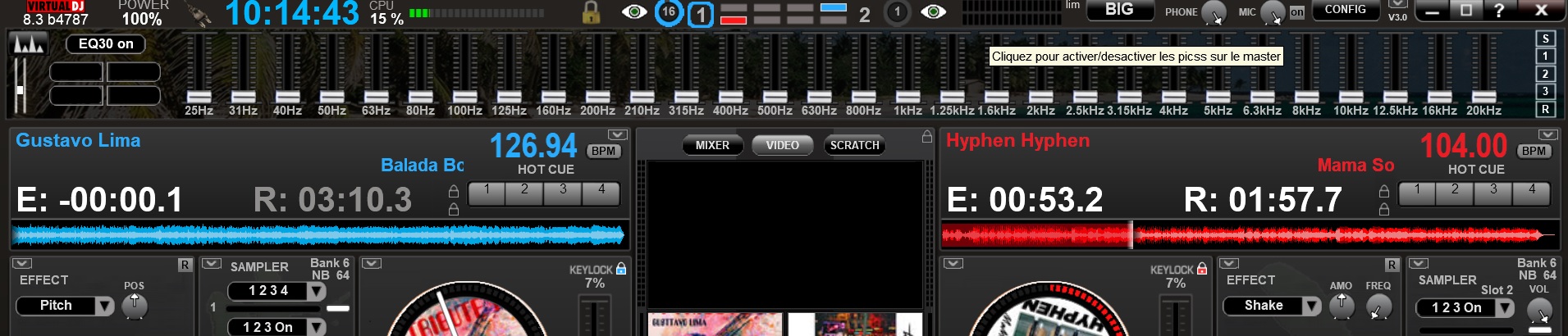Toggle the lim limiter label
Viewport: 1568px width, 336px height.
point(1072,5)
